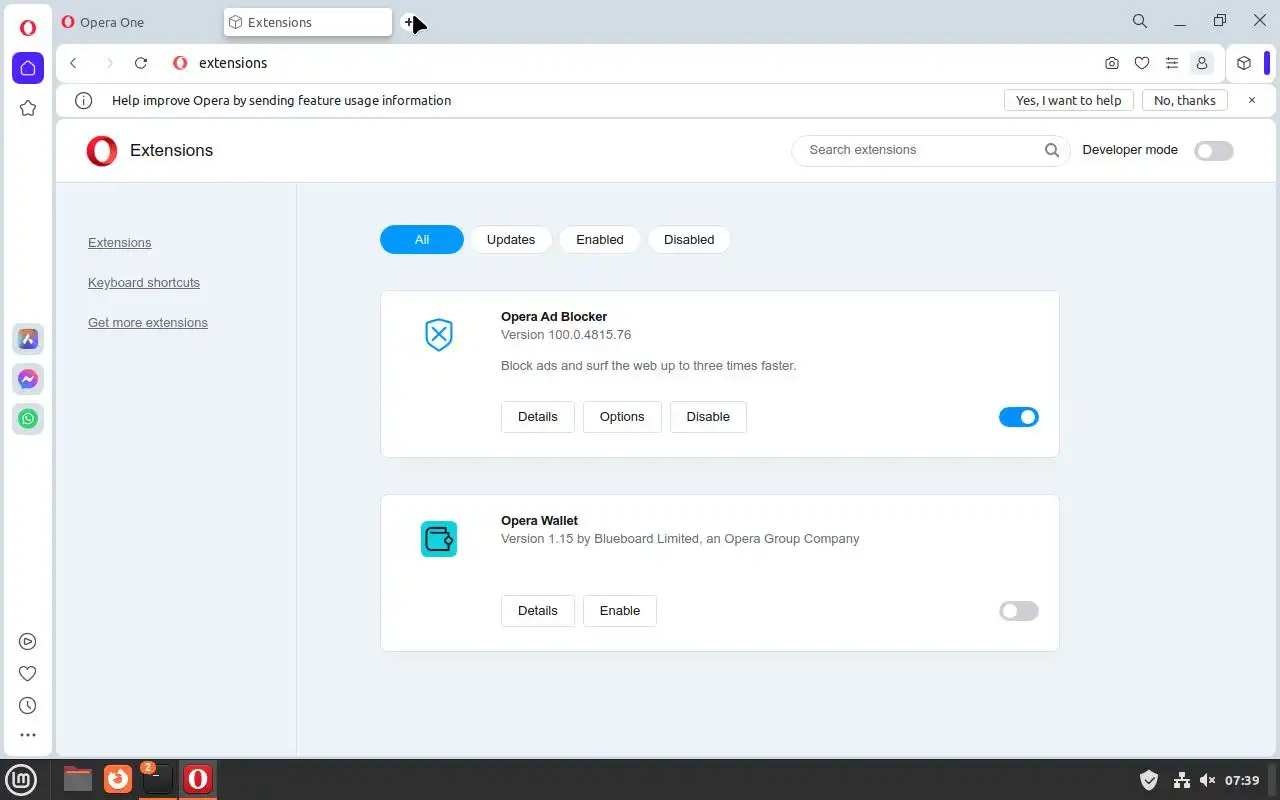Open the security shield tray icon
Screen dimensions: 1280x800
(1149, 780)
